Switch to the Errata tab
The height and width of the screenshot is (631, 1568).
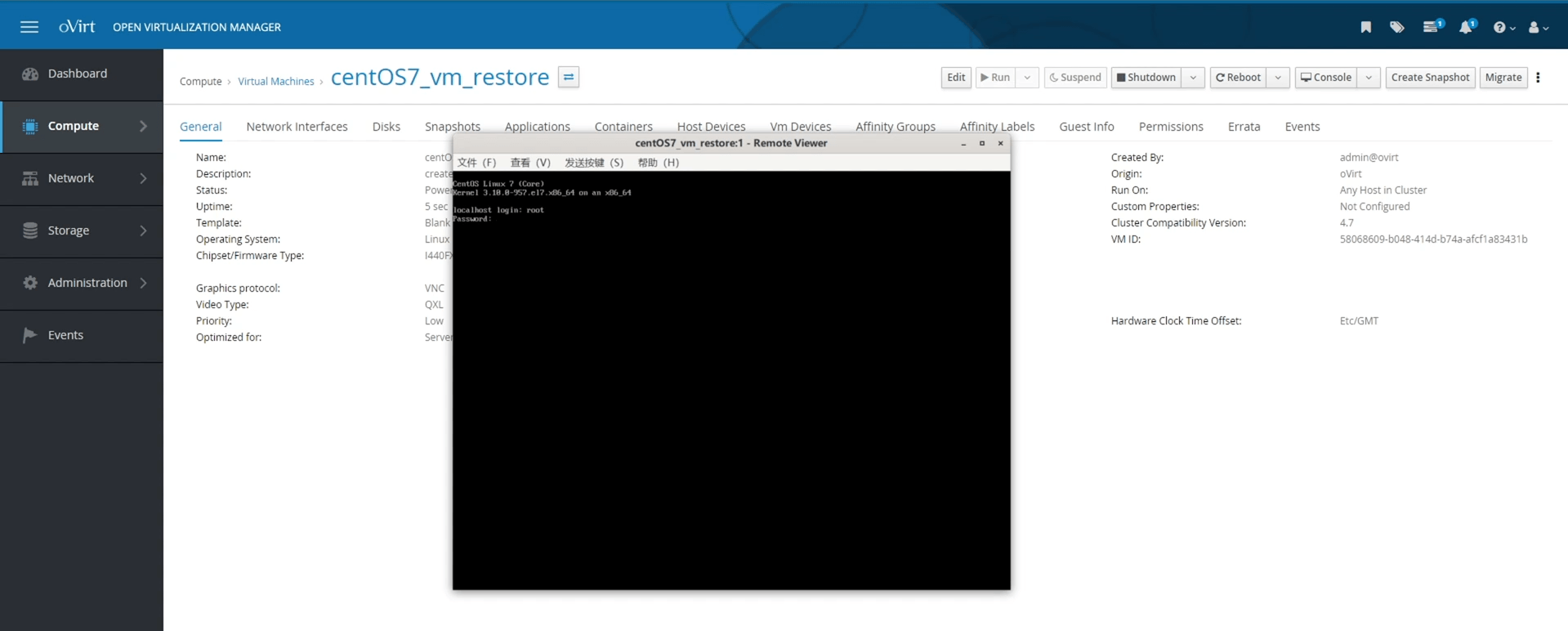[x=1244, y=127]
